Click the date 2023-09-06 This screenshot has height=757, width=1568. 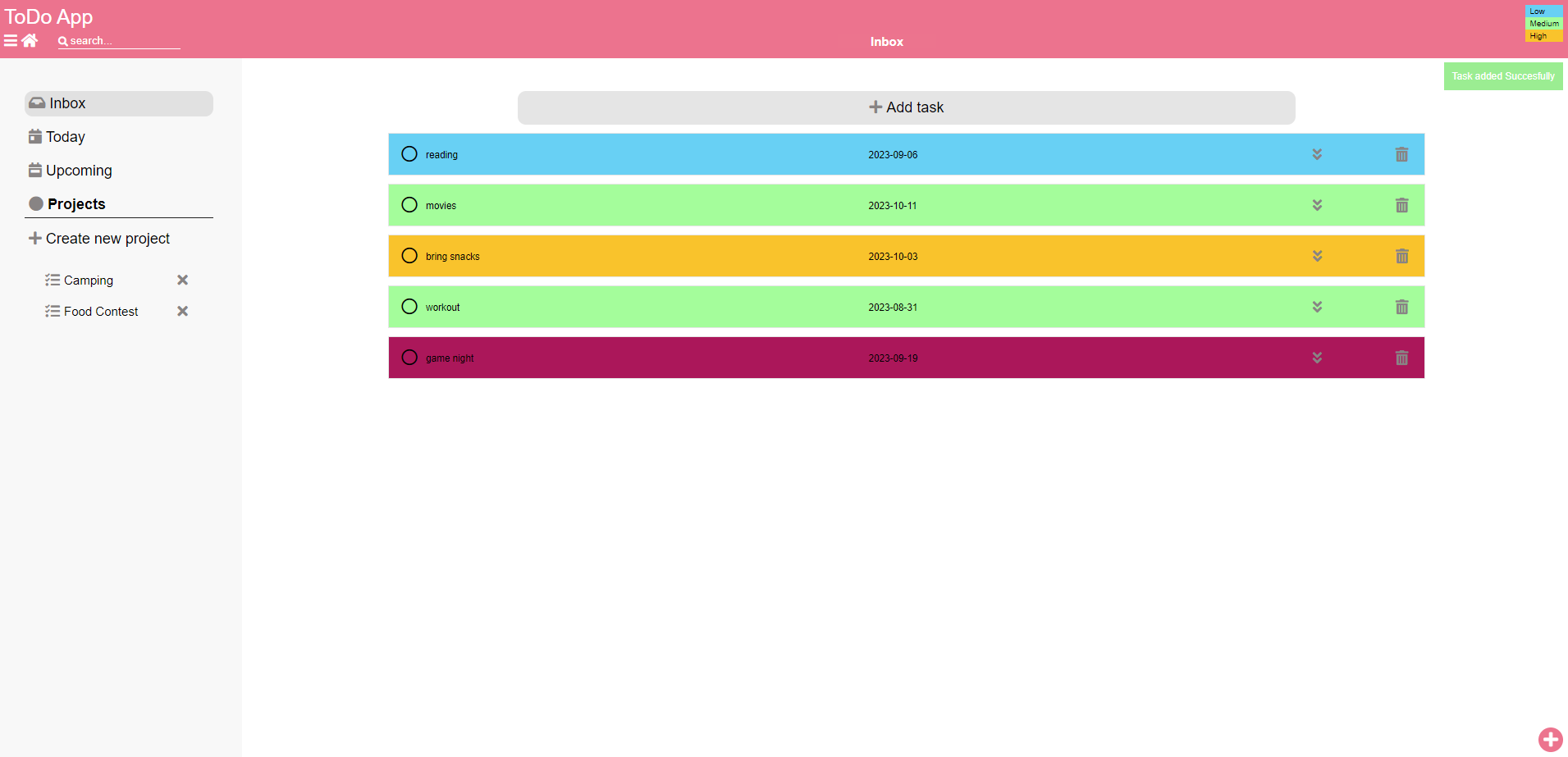coord(893,155)
